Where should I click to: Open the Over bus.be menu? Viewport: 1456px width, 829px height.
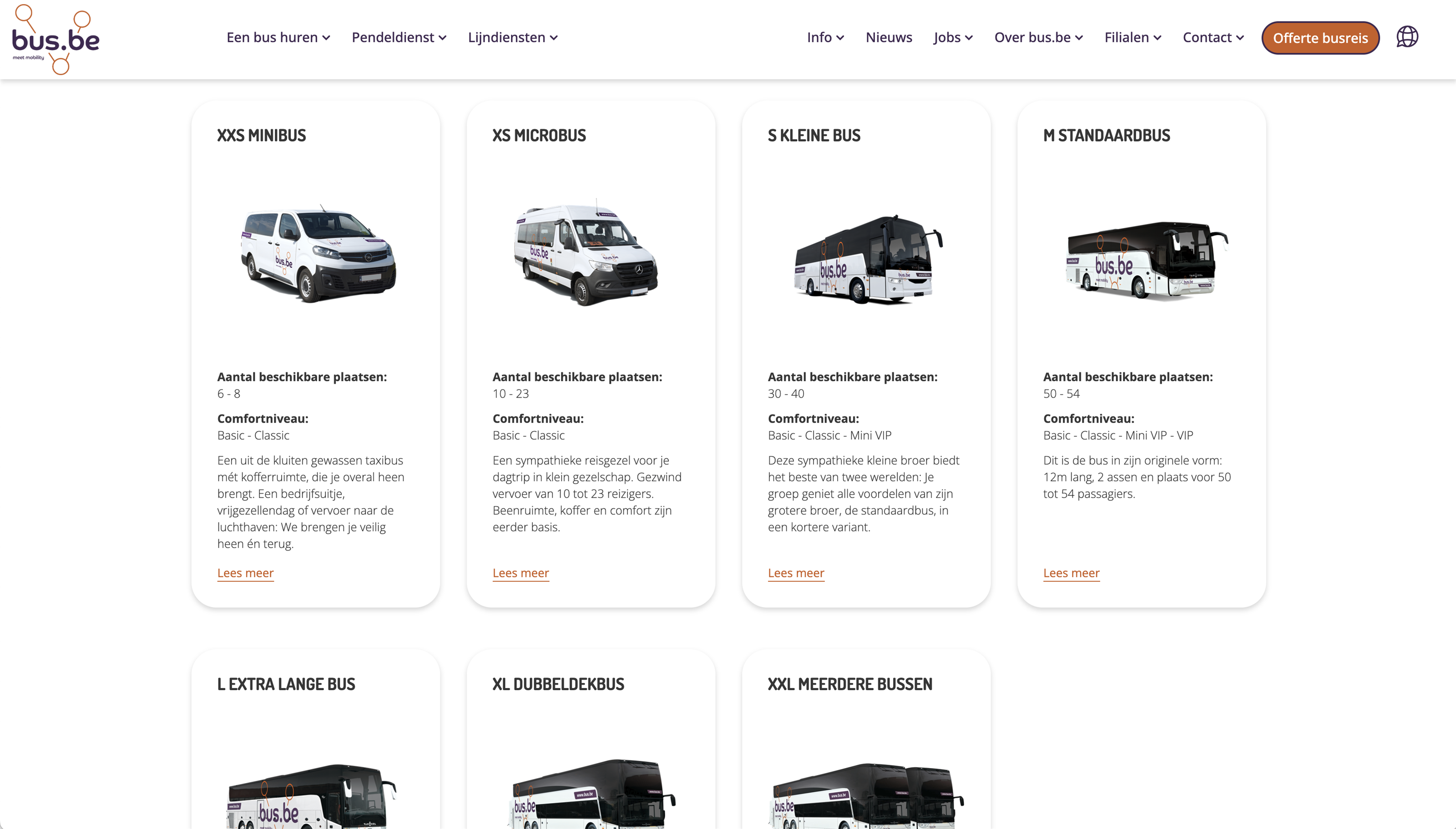pyautogui.click(x=1039, y=38)
